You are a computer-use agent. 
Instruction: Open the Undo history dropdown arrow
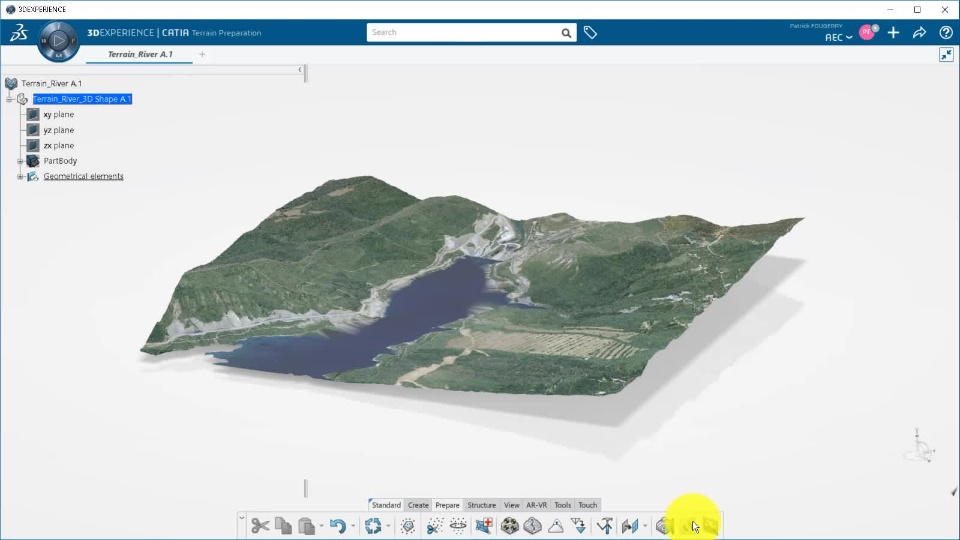pos(353,526)
